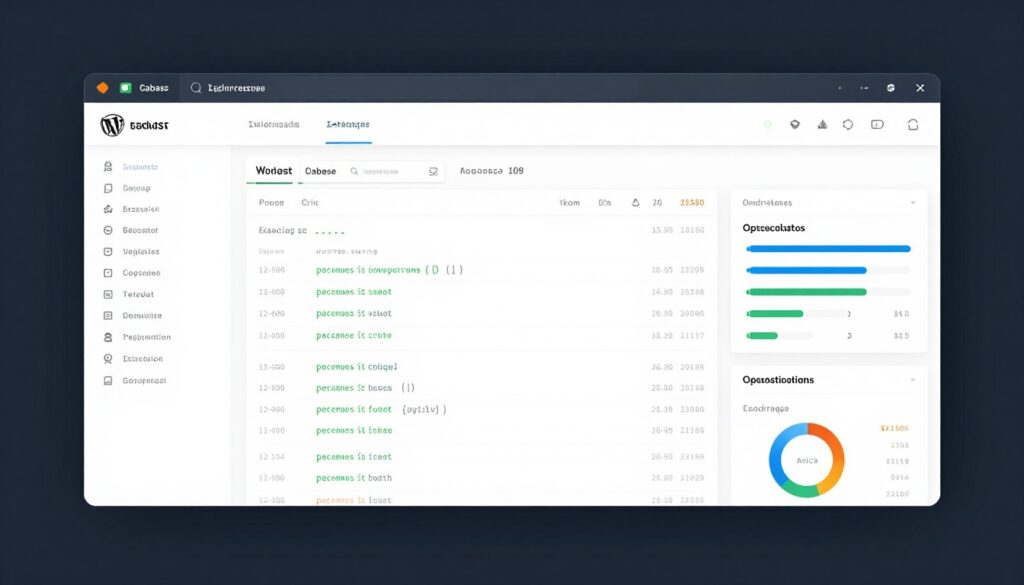Click the sidebar icon next to Gosopraaat
This screenshot has height=585, width=1024.
[x=108, y=380]
